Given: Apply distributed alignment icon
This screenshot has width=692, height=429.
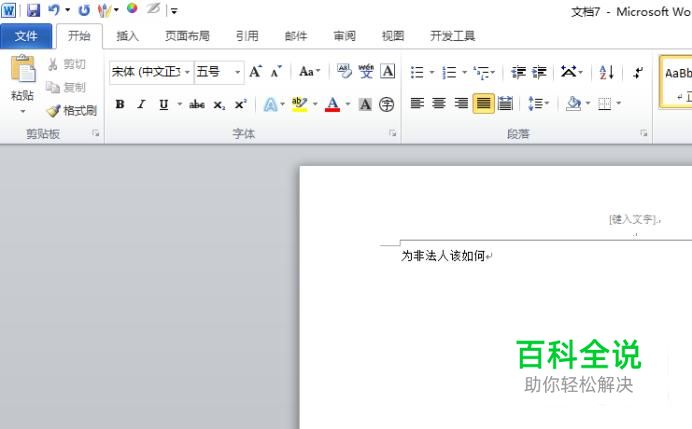Looking at the screenshot, I should (505, 104).
